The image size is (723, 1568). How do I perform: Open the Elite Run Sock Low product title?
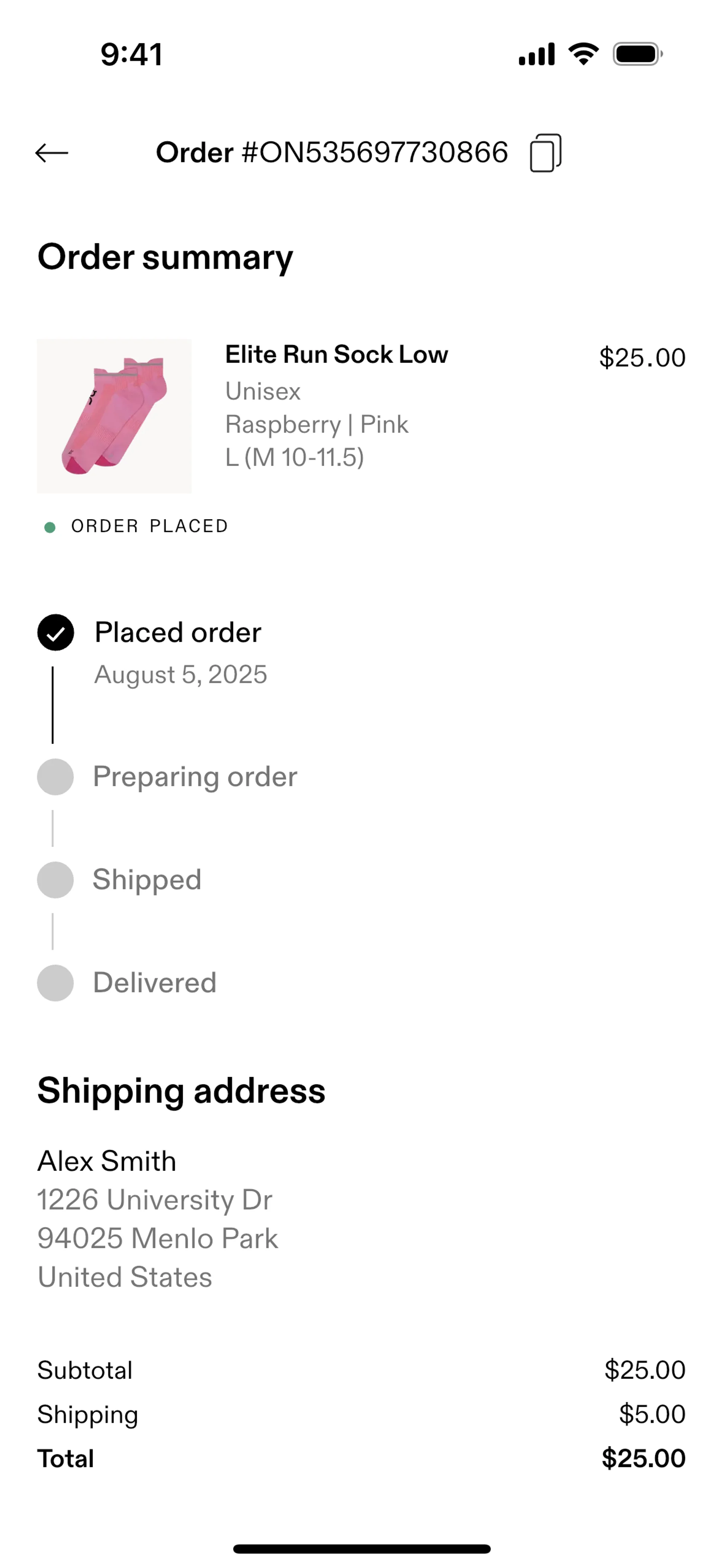337,354
